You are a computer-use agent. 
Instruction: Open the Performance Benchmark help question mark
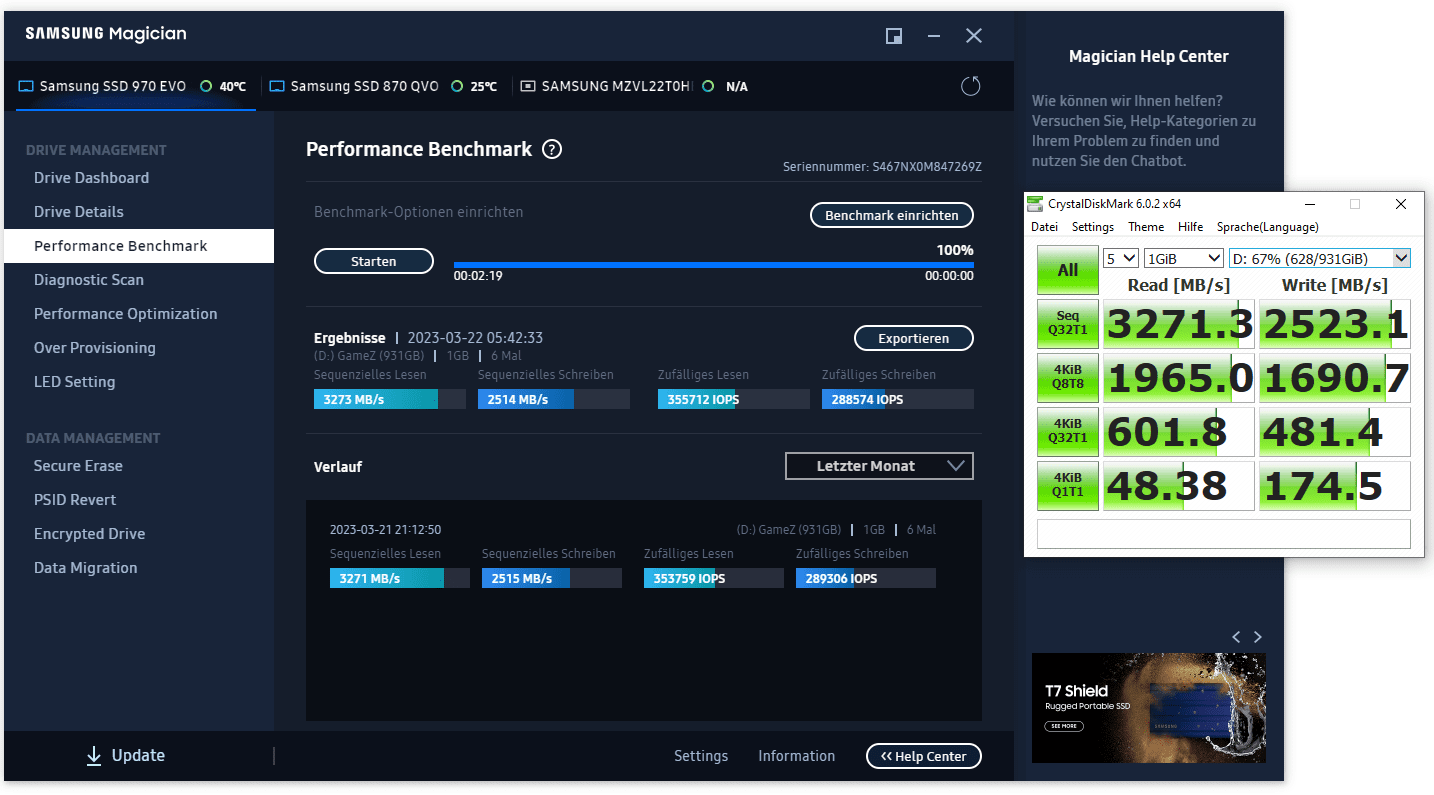(552, 149)
